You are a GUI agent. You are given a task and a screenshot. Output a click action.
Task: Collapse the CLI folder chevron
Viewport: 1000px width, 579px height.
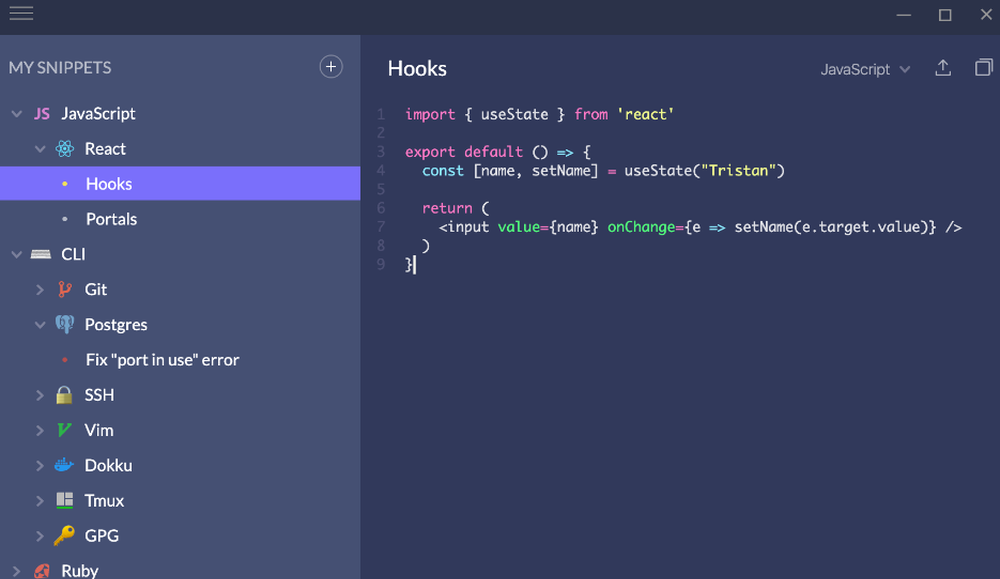pyautogui.click(x=17, y=254)
